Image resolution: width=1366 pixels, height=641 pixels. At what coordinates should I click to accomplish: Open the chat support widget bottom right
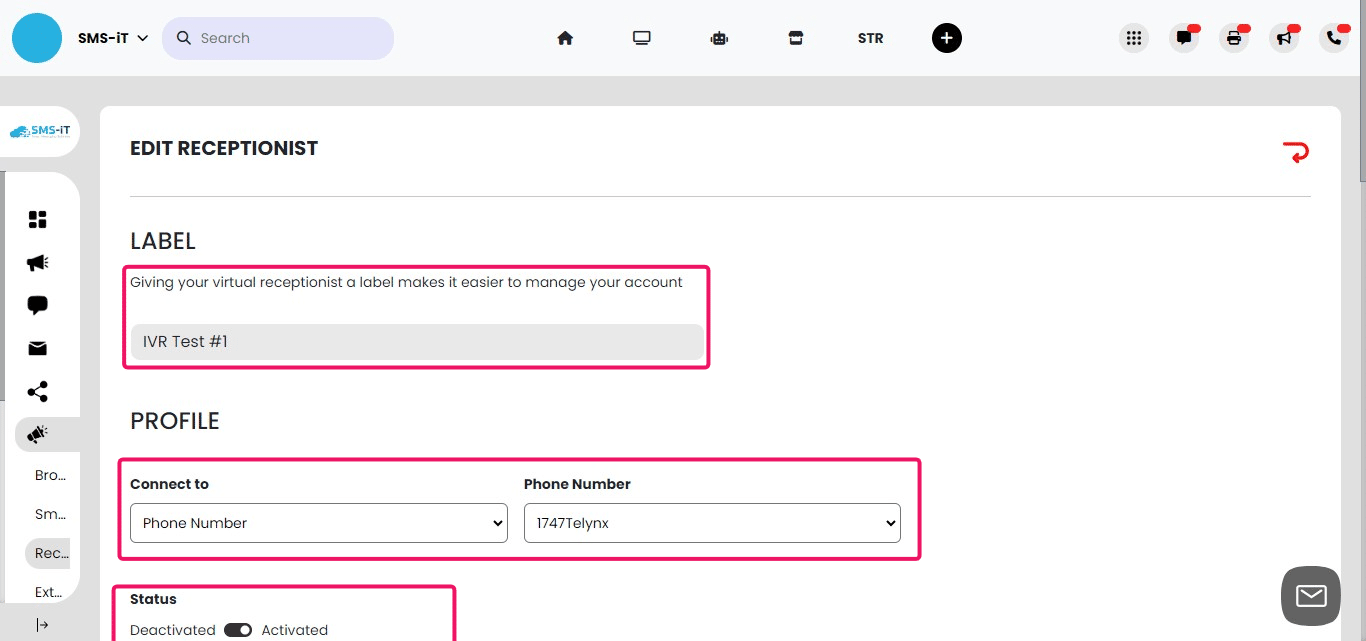(x=1310, y=595)
